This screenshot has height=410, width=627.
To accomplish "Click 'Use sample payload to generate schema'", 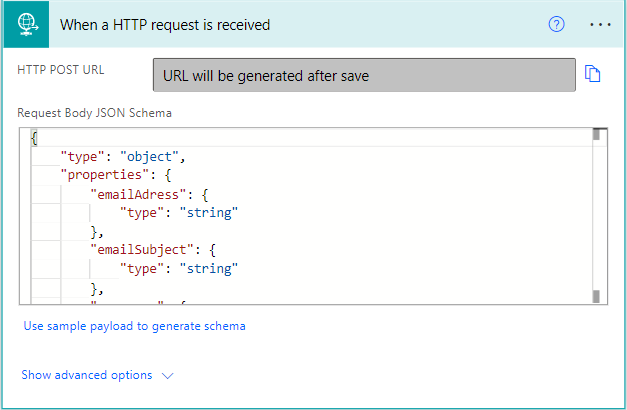I will coord(134,326).
